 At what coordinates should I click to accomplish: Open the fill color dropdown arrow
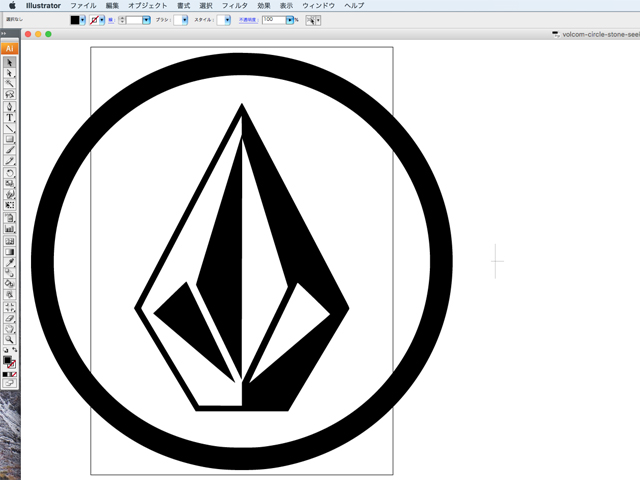(83, 20)
